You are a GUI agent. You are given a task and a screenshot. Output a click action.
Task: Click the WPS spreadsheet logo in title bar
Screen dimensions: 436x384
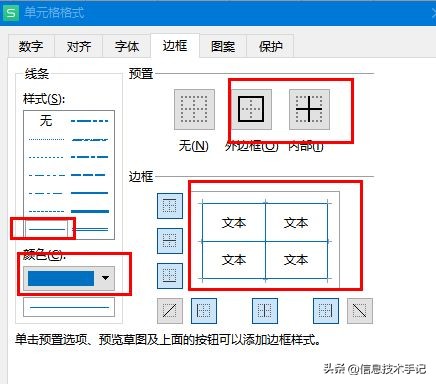point(11,13)
